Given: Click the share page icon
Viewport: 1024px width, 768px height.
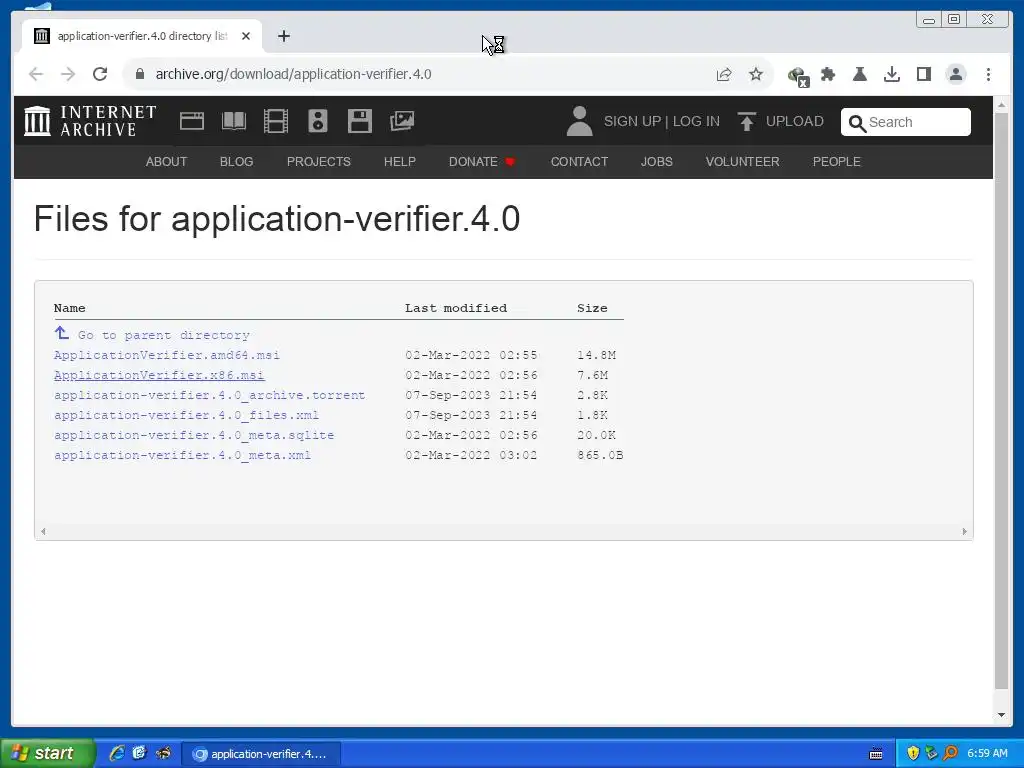Looking at the screenshot, I should [724, 74].
